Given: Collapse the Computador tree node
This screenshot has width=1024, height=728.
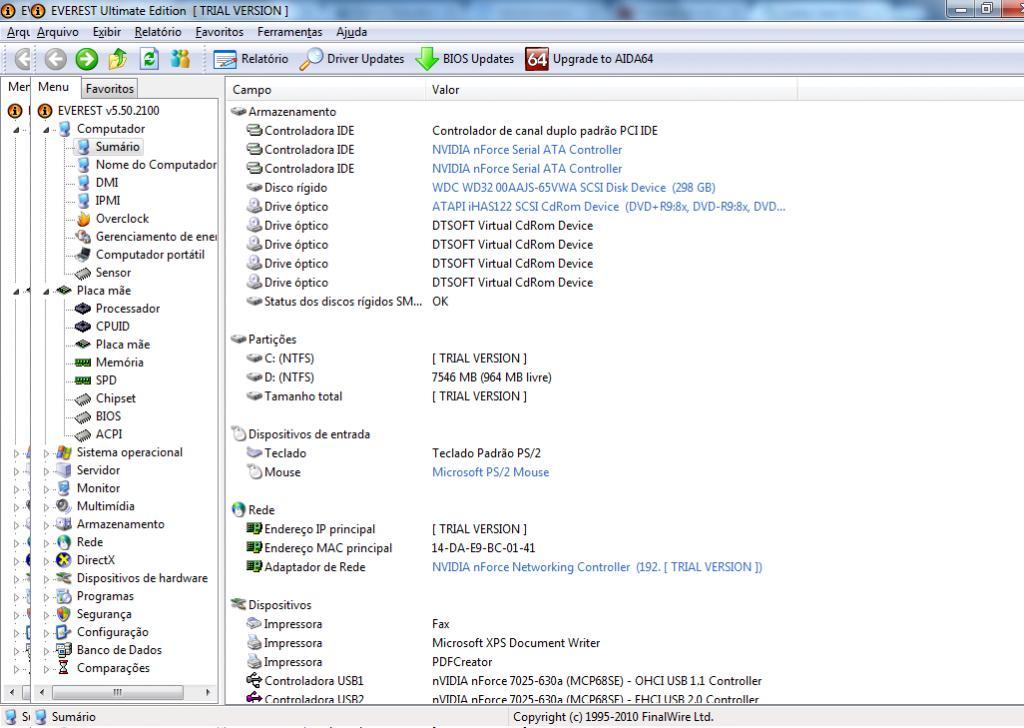Looking at the screenshot, I should click(x=46, y=129).
